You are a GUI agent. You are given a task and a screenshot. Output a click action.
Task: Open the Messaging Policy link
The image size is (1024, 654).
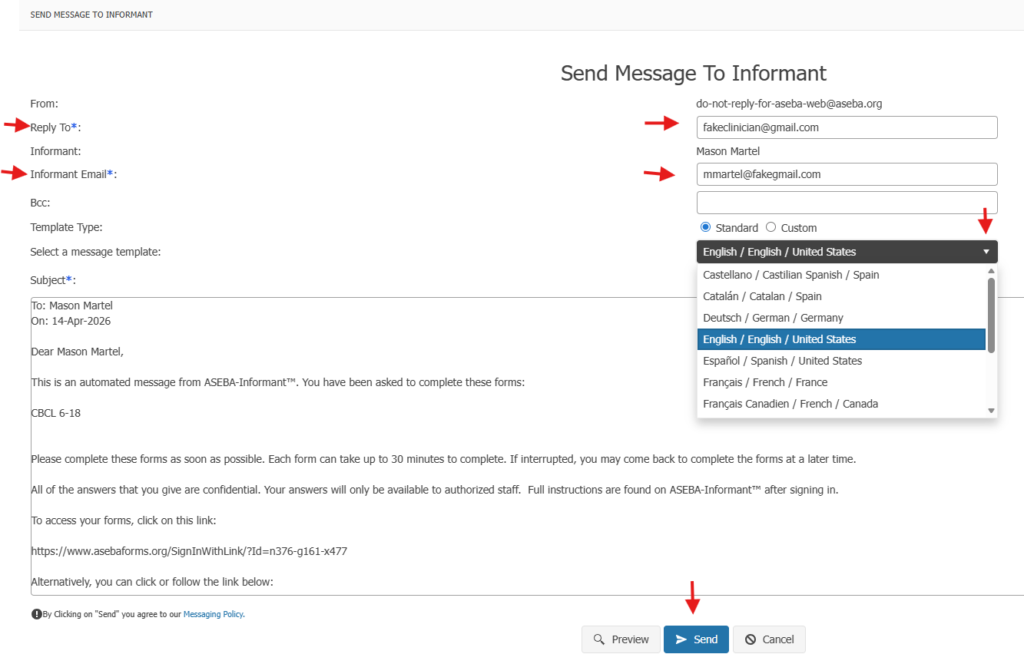(x=213, y=614)
